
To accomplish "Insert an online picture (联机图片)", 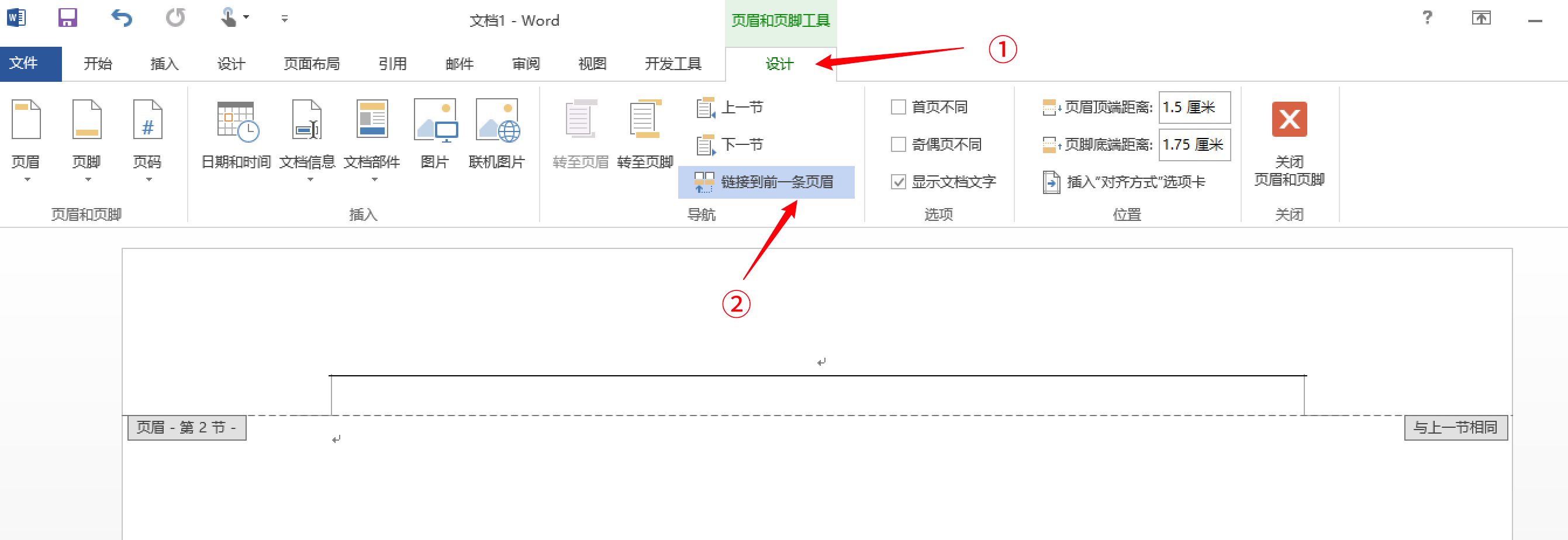I will pos(498,140).
